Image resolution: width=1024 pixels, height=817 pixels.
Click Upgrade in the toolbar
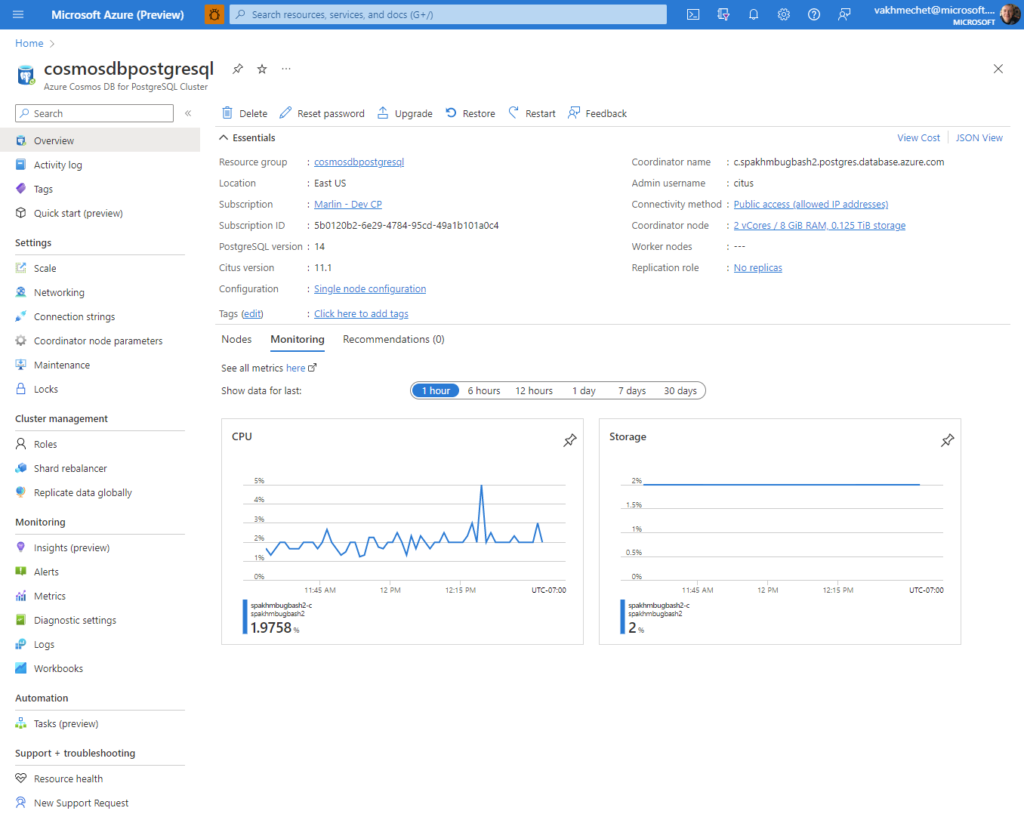click(x=405, y=113)
